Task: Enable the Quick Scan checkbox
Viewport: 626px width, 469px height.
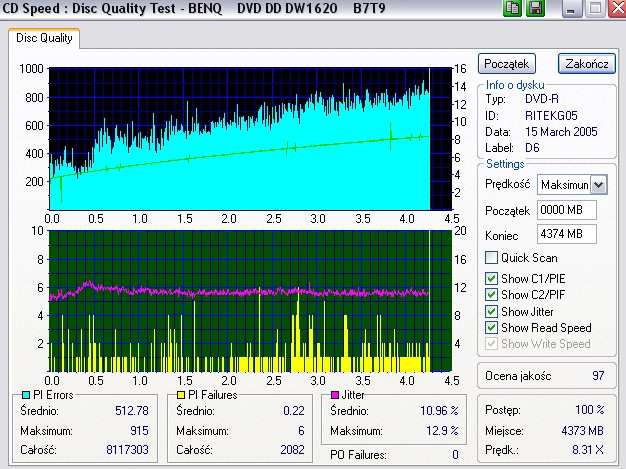Action: point(491,258)
